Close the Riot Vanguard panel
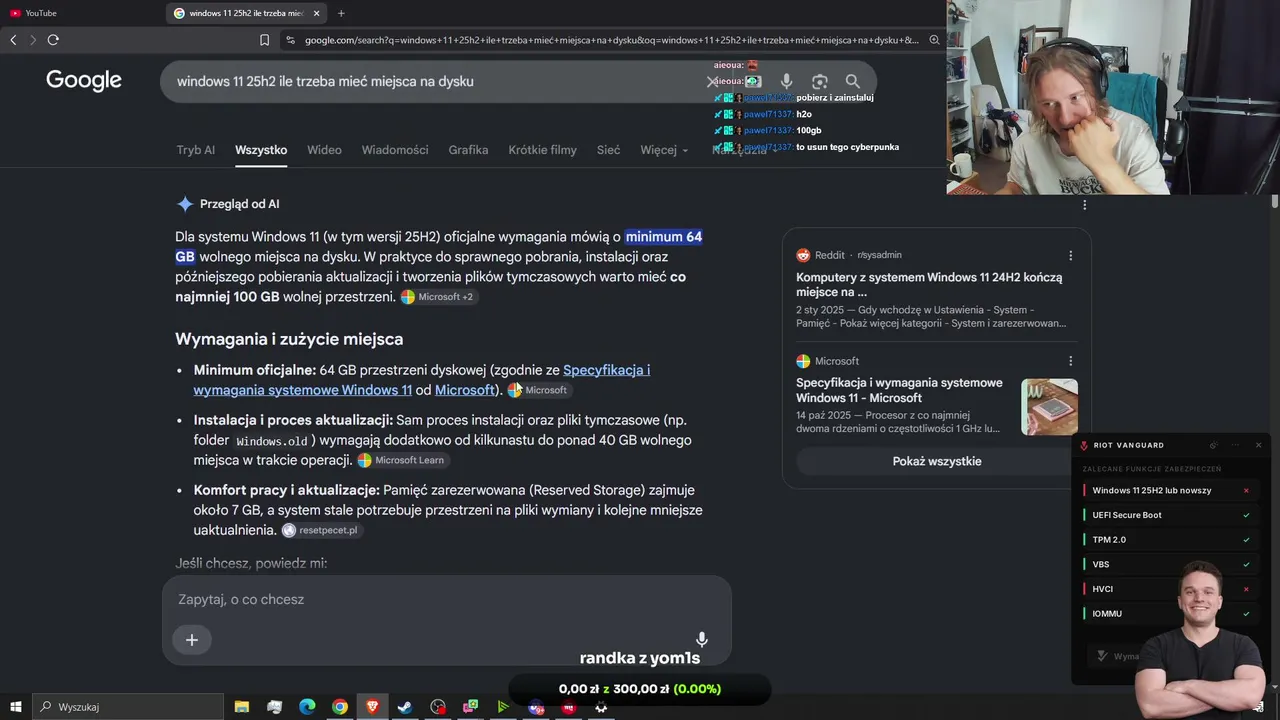 click(1258, 445)
